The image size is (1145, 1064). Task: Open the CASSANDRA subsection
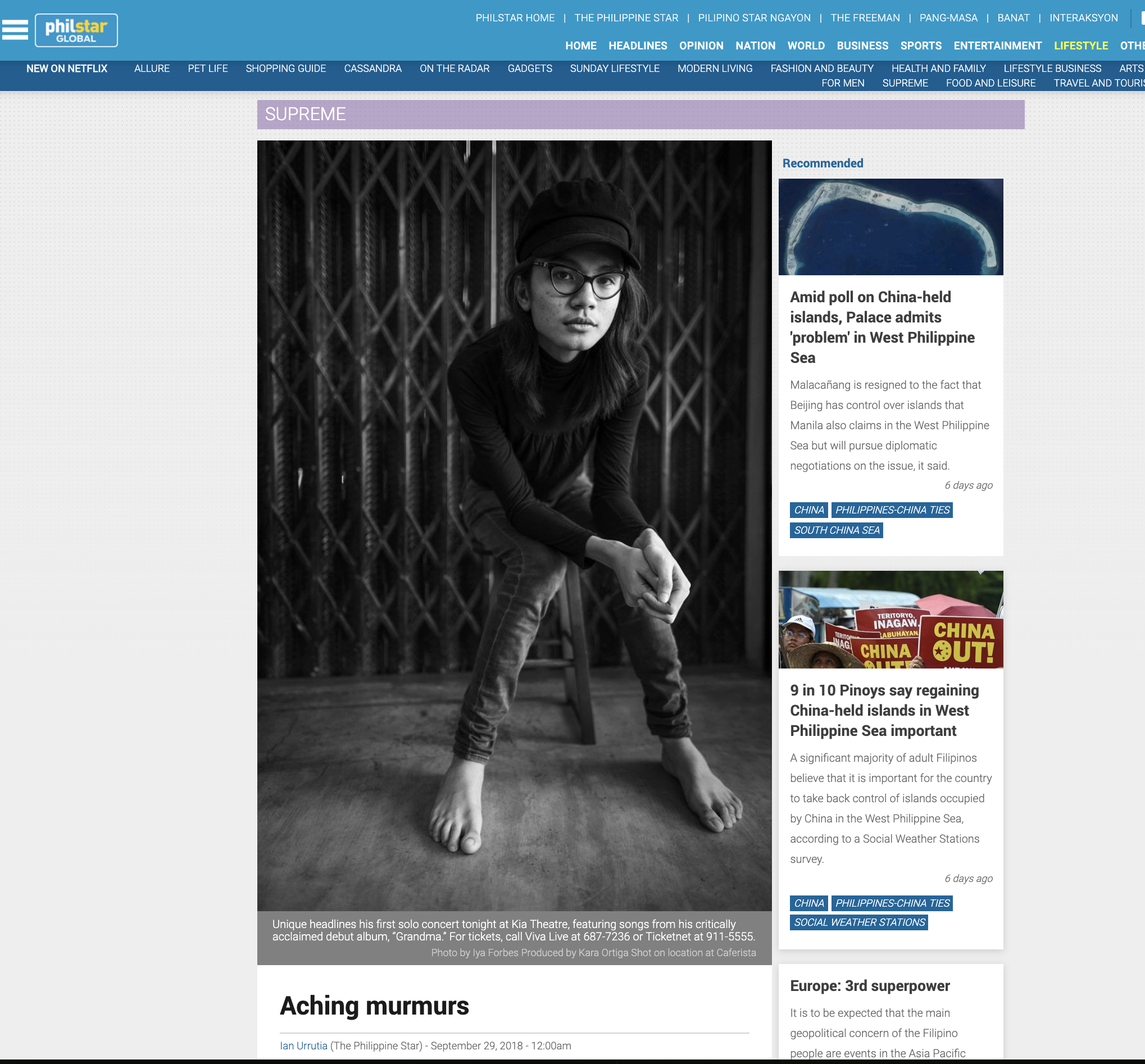(x=372, y=69)
